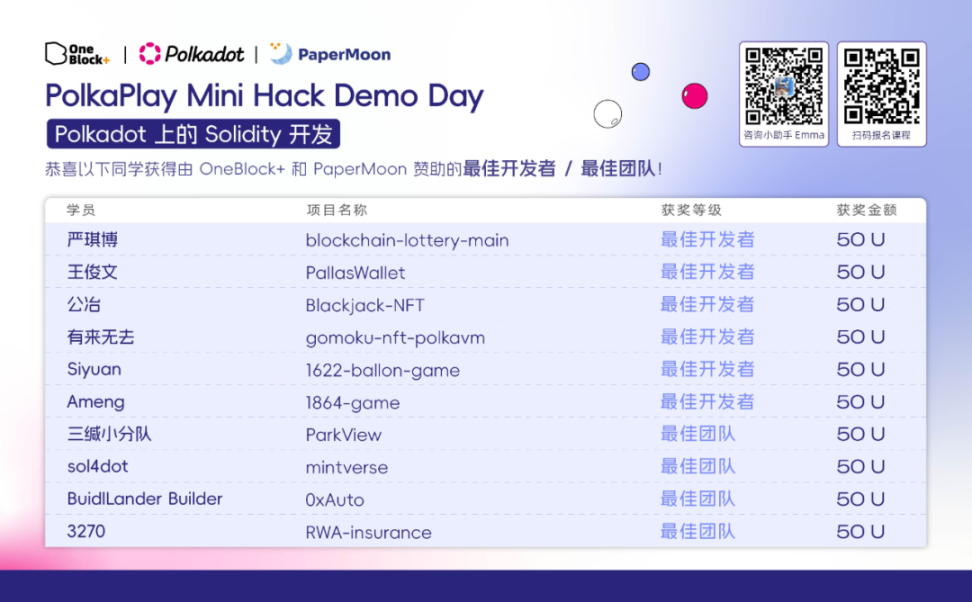
Task: Click project 0xAuto
Action: coord(335,500)
